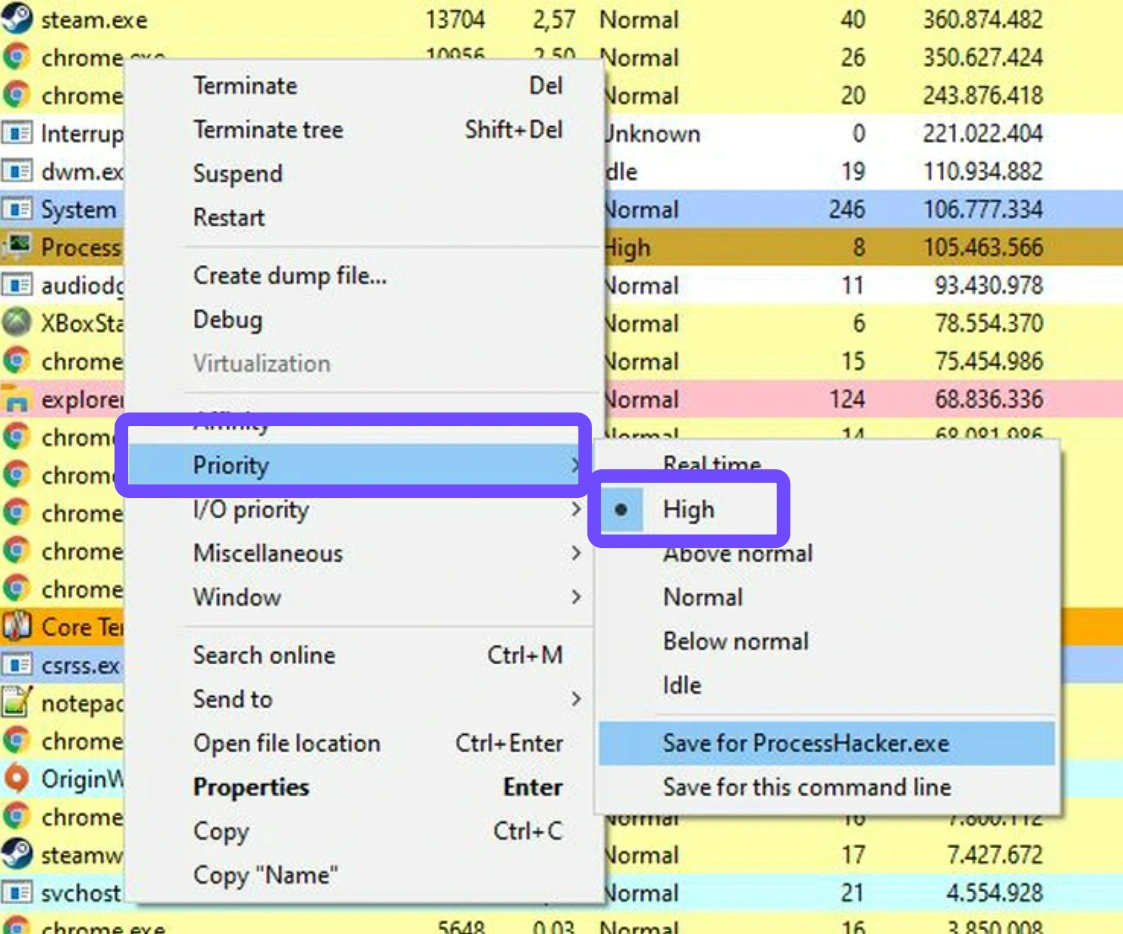Screen dimensions: 1123x934
Task: Click the System process icon
Action: (x=16, y=208)
